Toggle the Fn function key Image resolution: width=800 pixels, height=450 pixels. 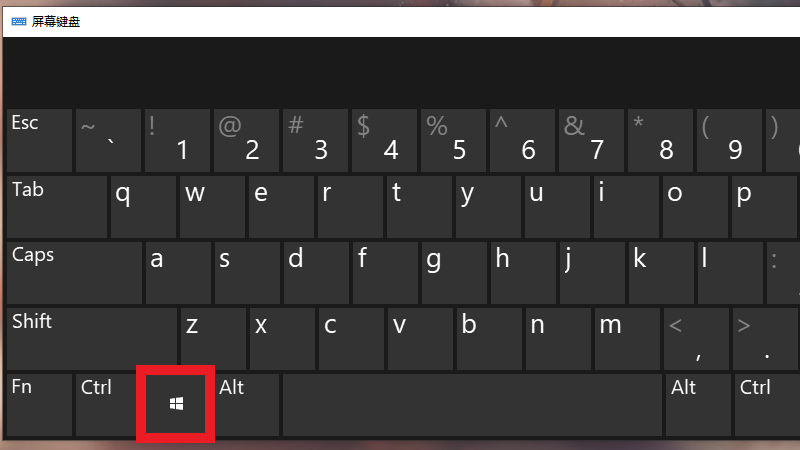pyautogui.click(x=39, y=405)
